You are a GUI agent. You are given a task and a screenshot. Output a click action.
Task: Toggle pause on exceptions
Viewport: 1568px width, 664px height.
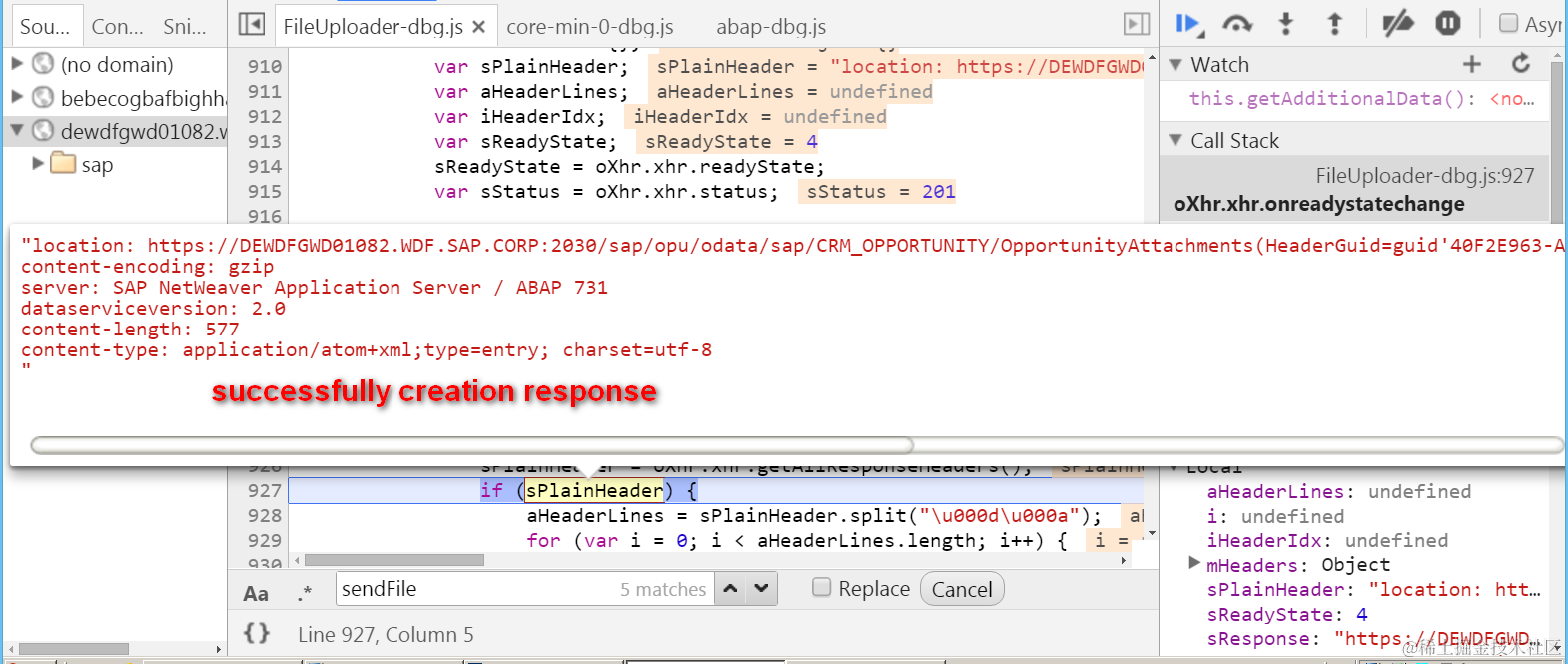tap(1448, 24)
